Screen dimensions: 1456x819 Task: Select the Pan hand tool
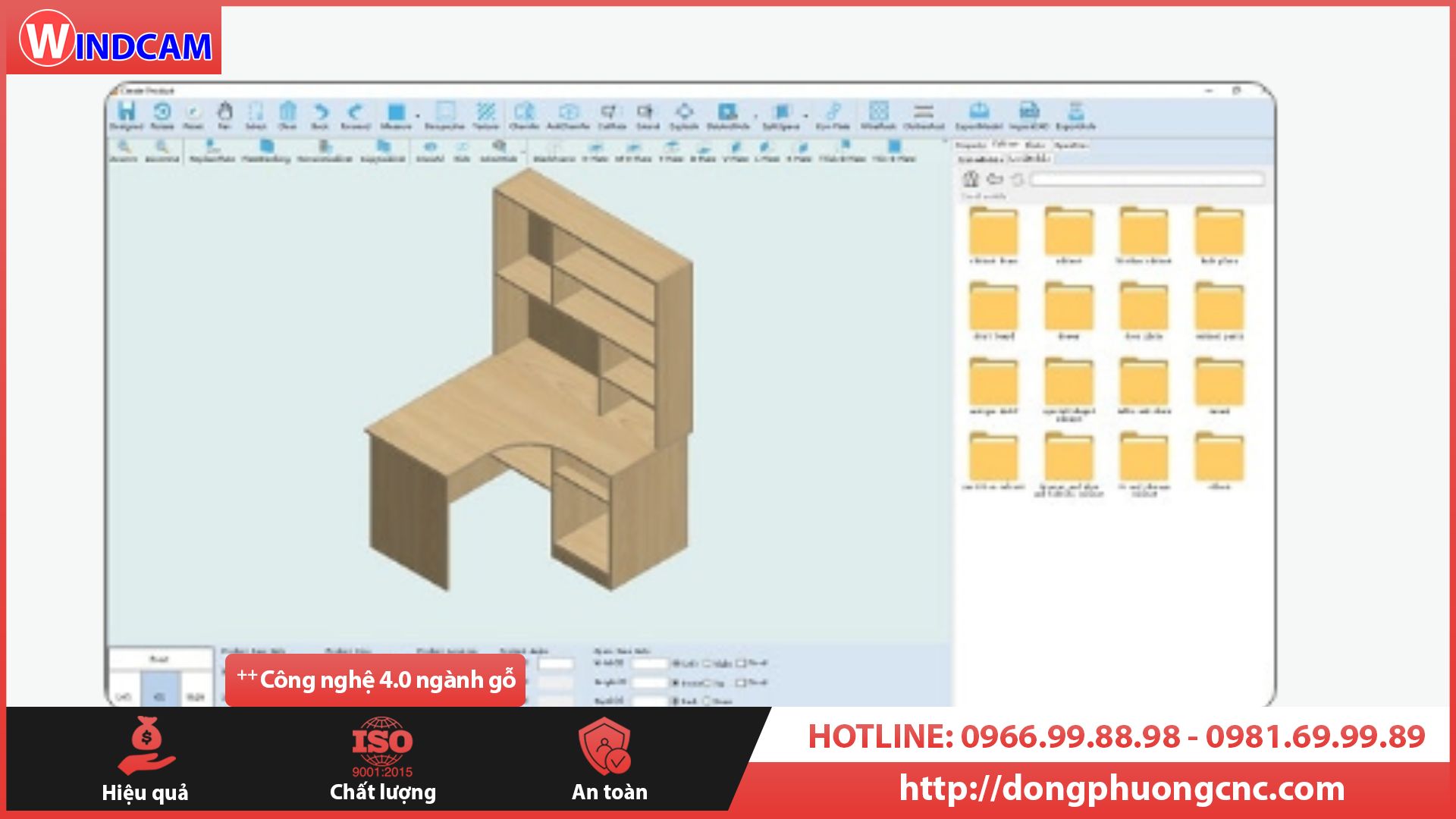[224, 112]
